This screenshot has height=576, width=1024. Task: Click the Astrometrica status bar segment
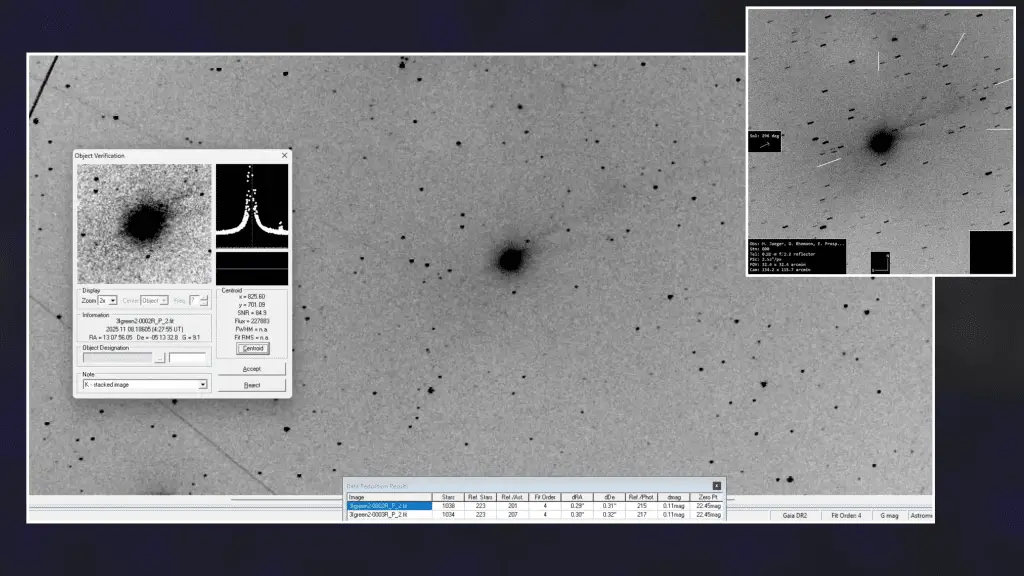pos(922,514)
